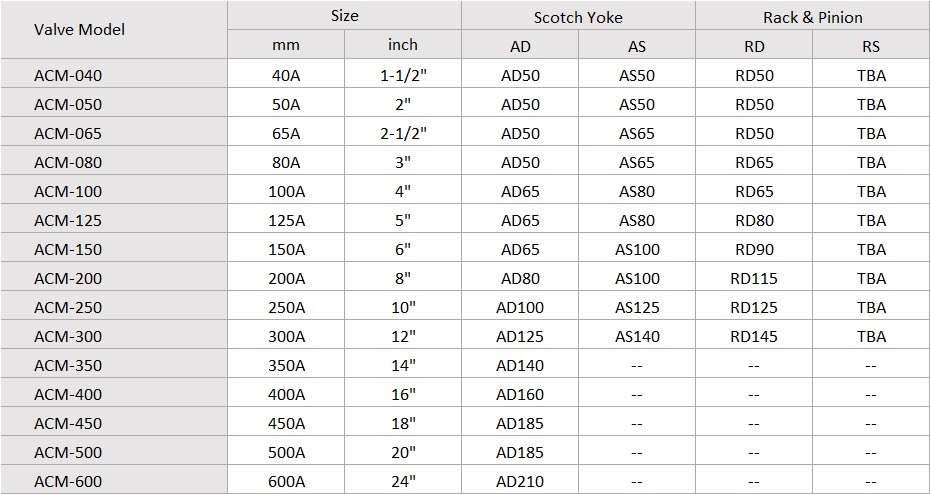Click the Rack & Pinion header cell
This screenshot has width=930, height=494.
pyautogui.click(x=812, y=15)
